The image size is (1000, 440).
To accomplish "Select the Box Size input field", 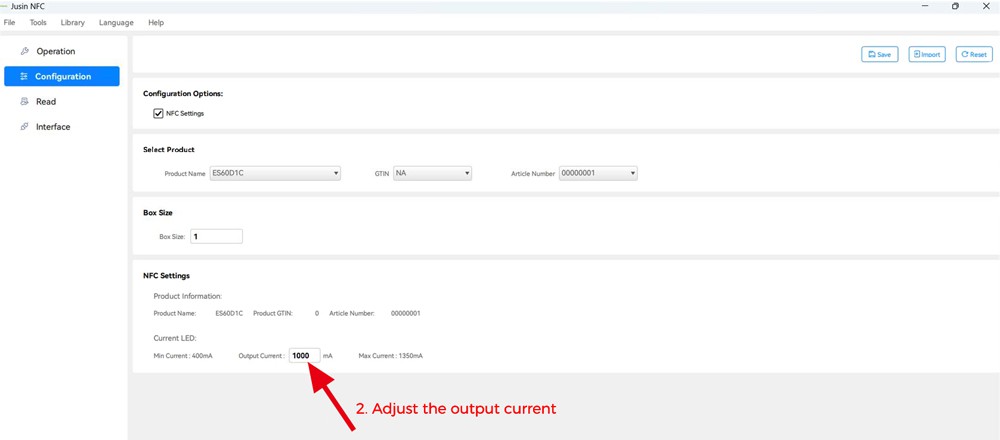I will (216, 237).
